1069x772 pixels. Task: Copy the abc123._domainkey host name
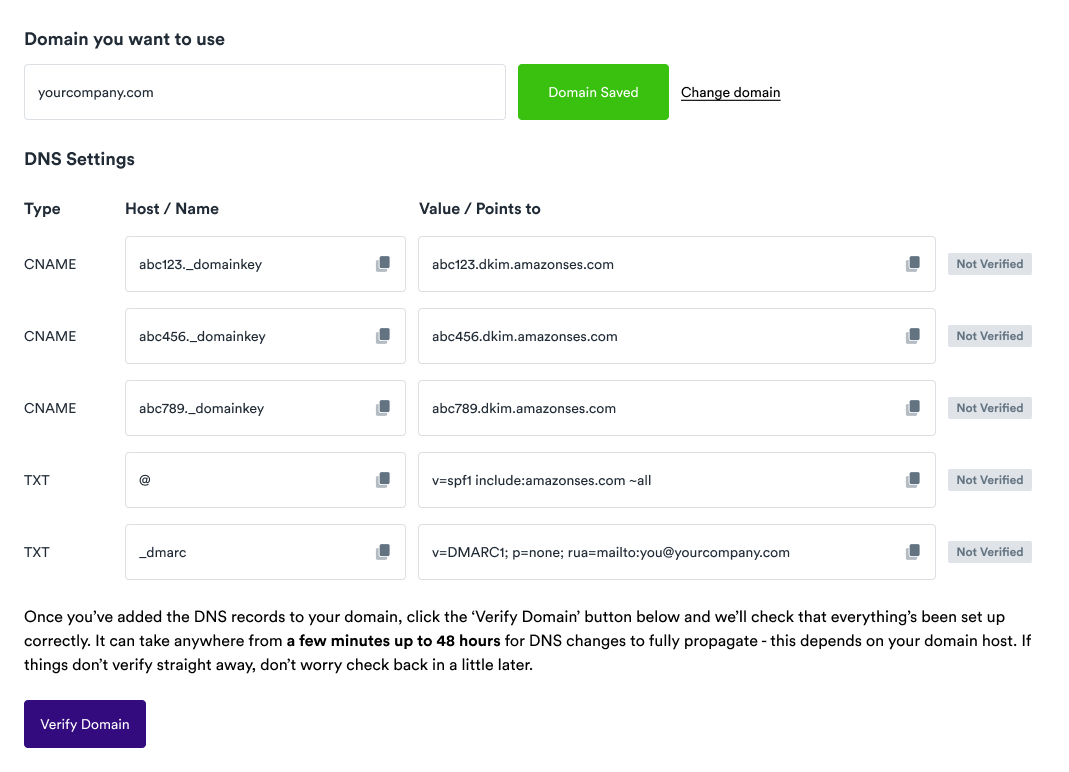coord(382,264)
